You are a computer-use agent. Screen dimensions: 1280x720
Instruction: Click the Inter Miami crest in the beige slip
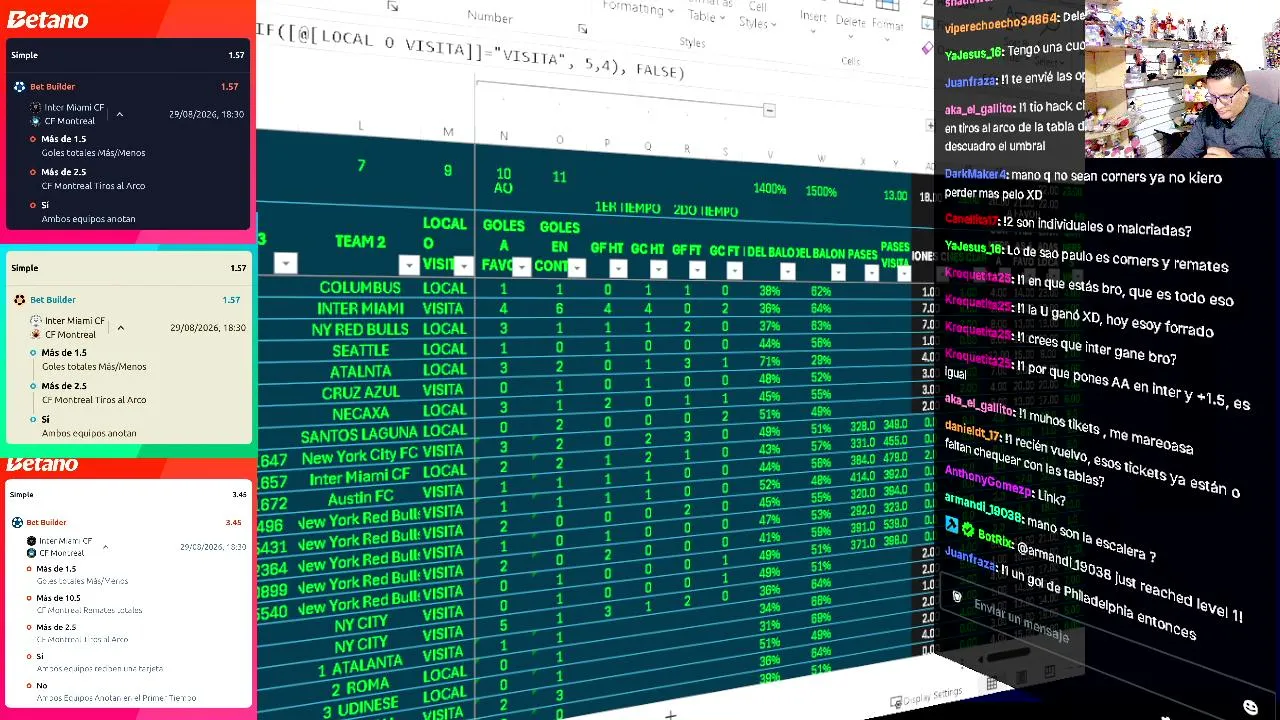pyautogui.click(x=36, y=321)
